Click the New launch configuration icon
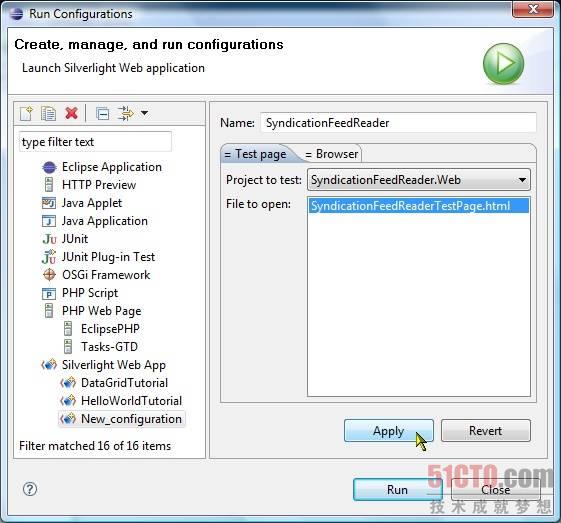The height and width of the screenshot is (523, 561). (x=26, y=114)
